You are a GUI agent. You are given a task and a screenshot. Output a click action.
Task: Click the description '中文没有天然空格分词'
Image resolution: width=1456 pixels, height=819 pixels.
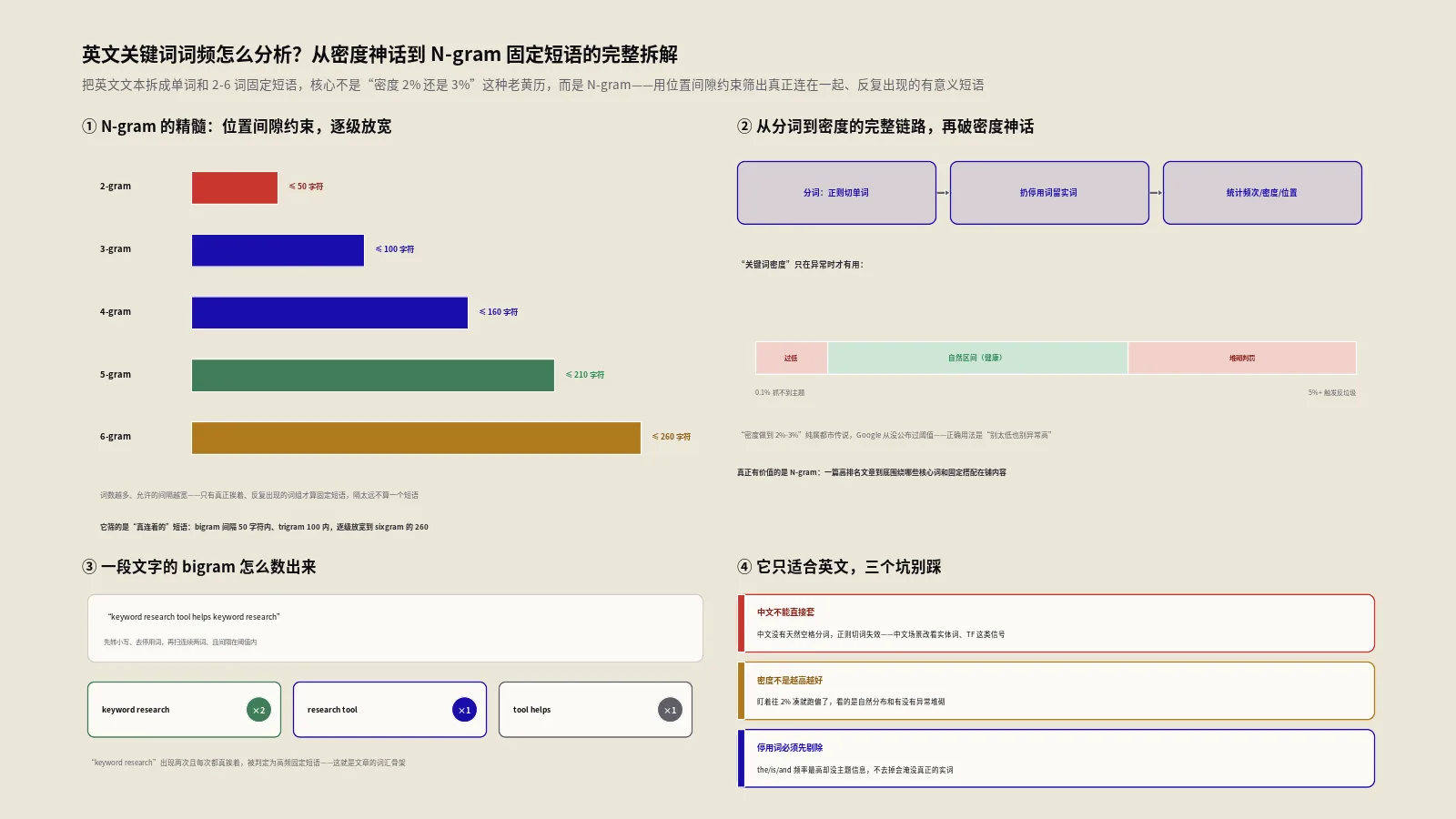click(881, 634)
